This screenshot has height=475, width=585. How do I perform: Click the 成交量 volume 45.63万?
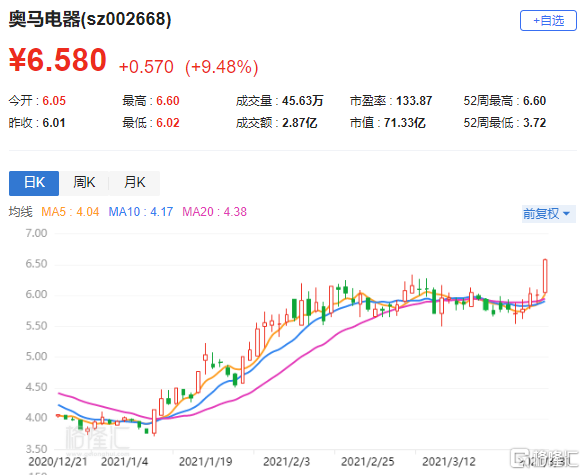tap(303, 101)
